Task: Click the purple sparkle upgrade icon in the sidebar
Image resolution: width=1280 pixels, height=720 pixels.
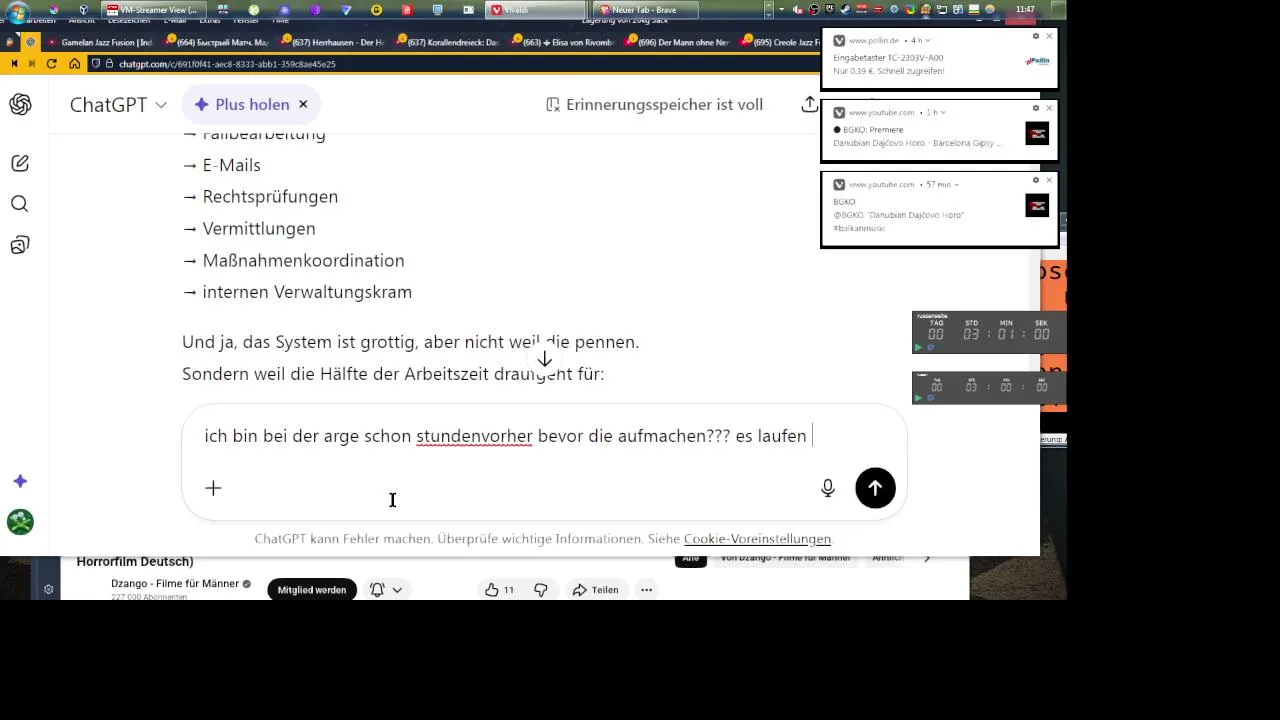Action: pyautogui.click(x=20, y=481)
